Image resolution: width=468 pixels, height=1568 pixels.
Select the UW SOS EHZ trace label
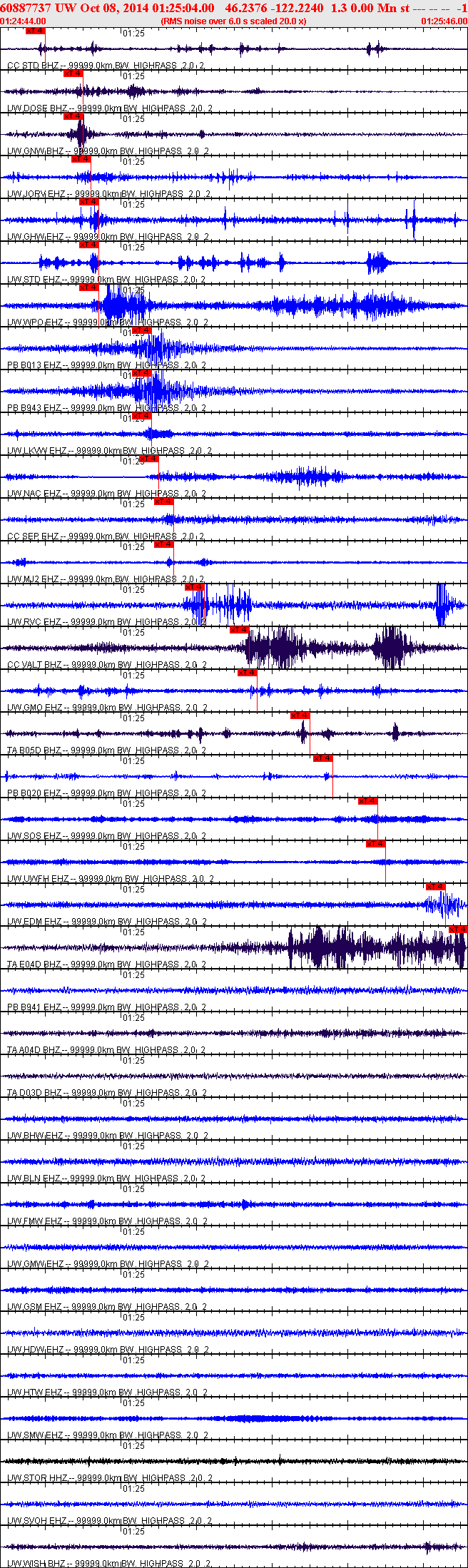coord(107,836)
